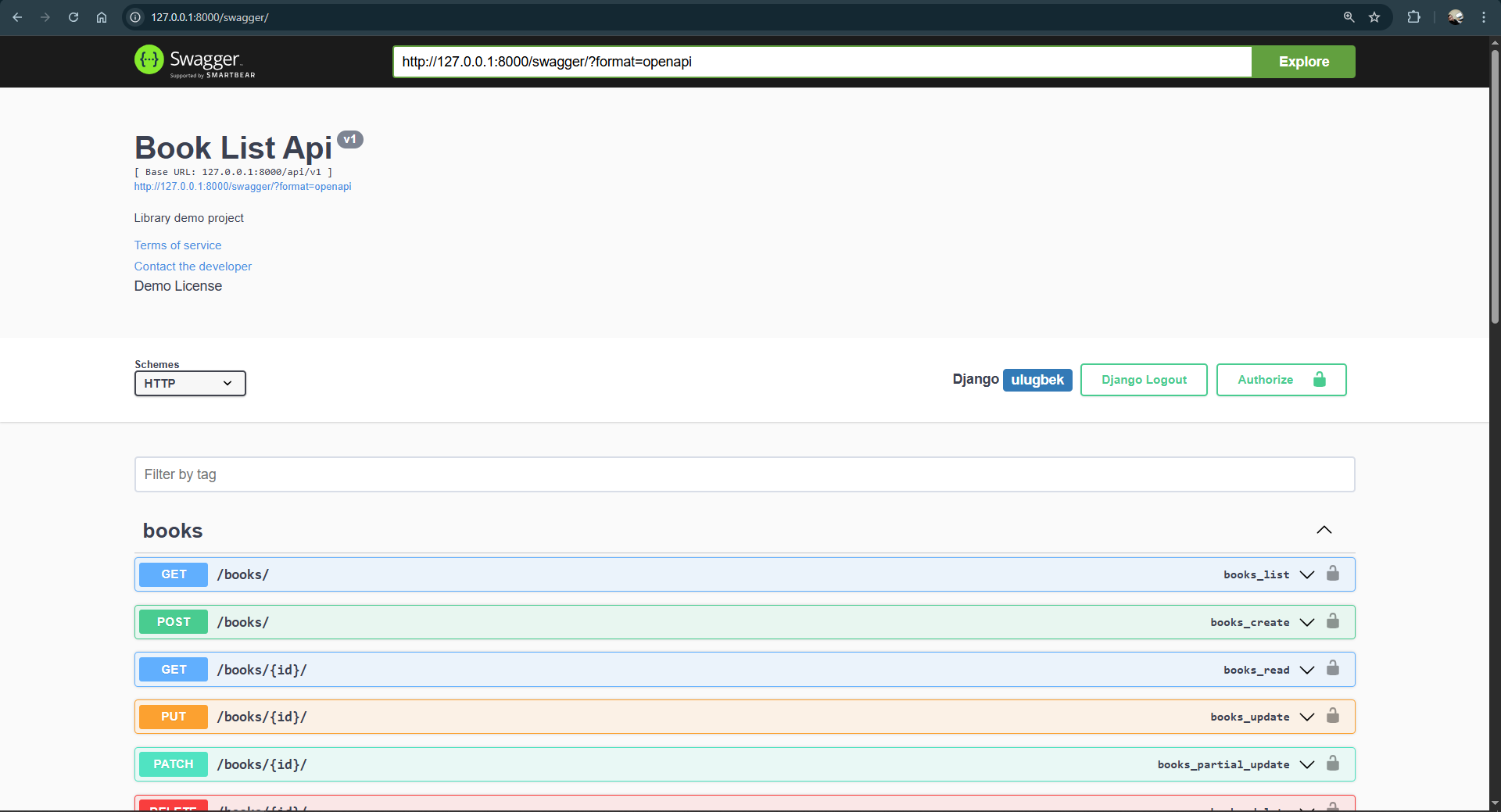Image resolution: width=1501 pixels, height=812 pixels.
Task: Click the Contact the developer link
Action: [x=192, y=266]
